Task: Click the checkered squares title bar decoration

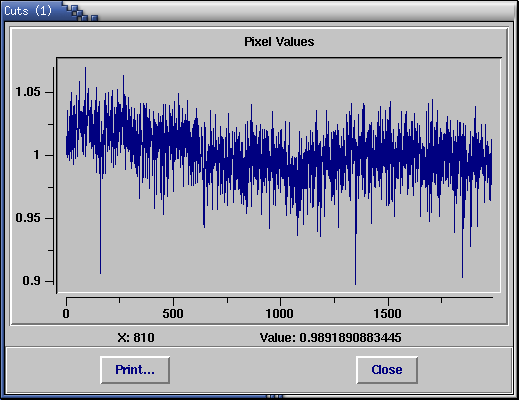Action: (x=81, y=13)
